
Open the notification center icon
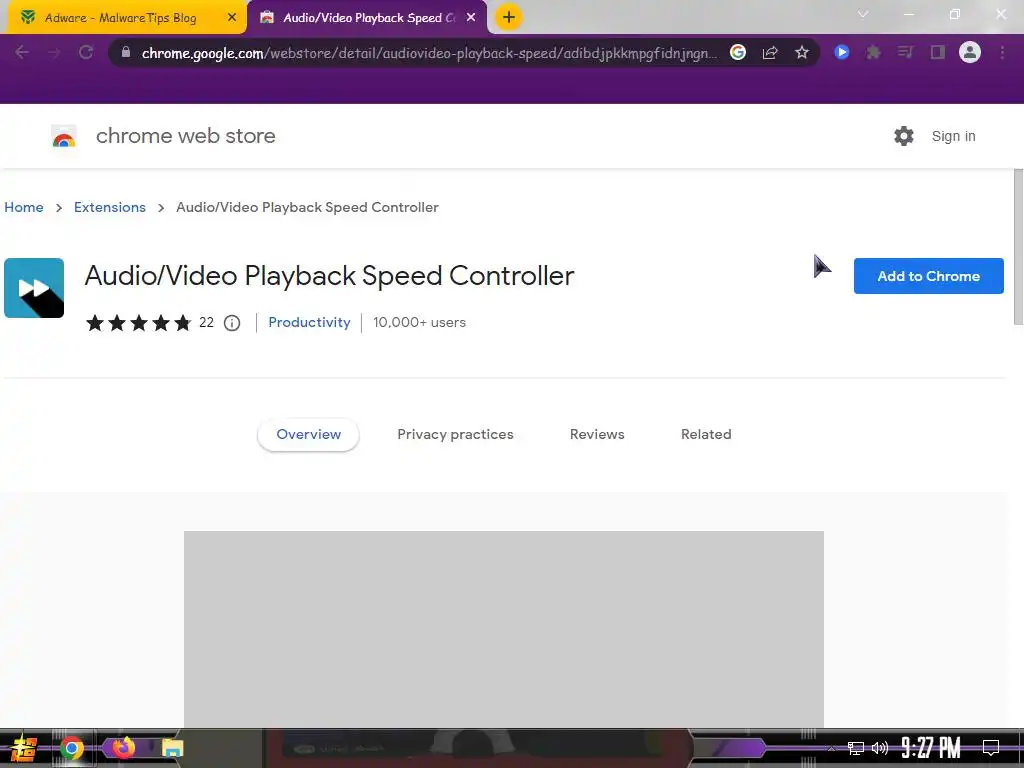pyautogui.click(x=991, y=748)
